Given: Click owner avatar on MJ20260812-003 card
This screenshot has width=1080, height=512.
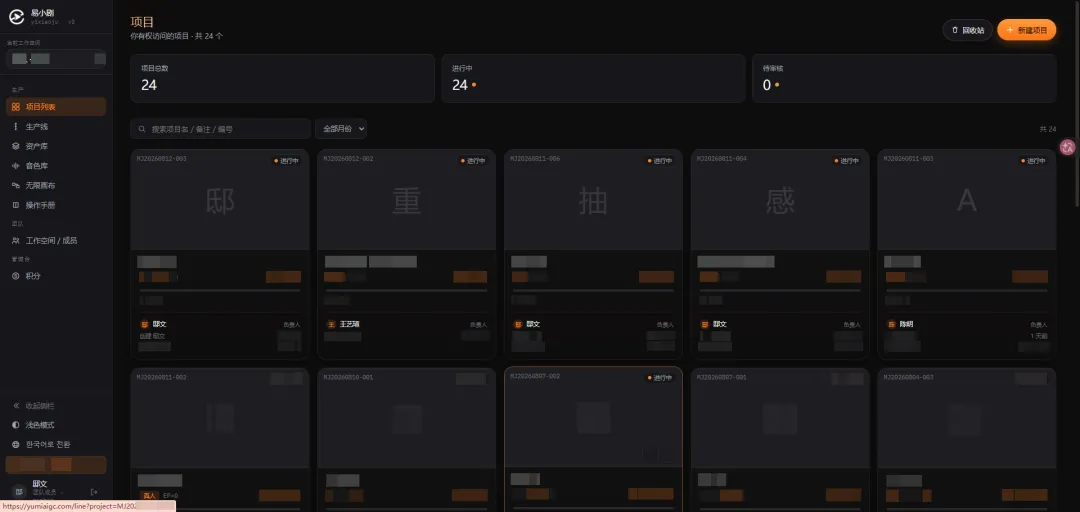Looking at the screenshot, I should [145, 324].
